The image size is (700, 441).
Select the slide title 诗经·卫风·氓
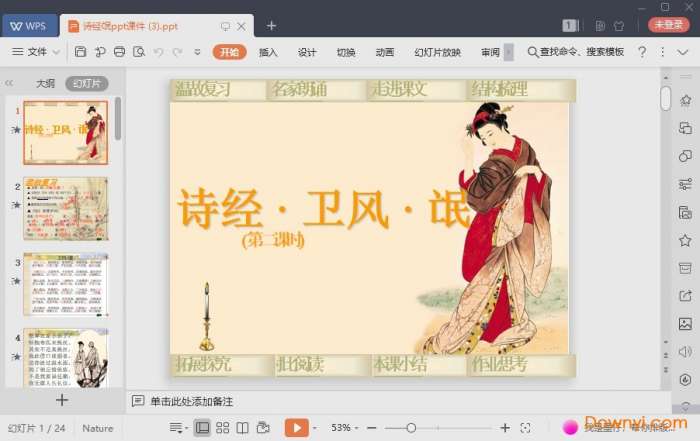[x=324, y=208]
